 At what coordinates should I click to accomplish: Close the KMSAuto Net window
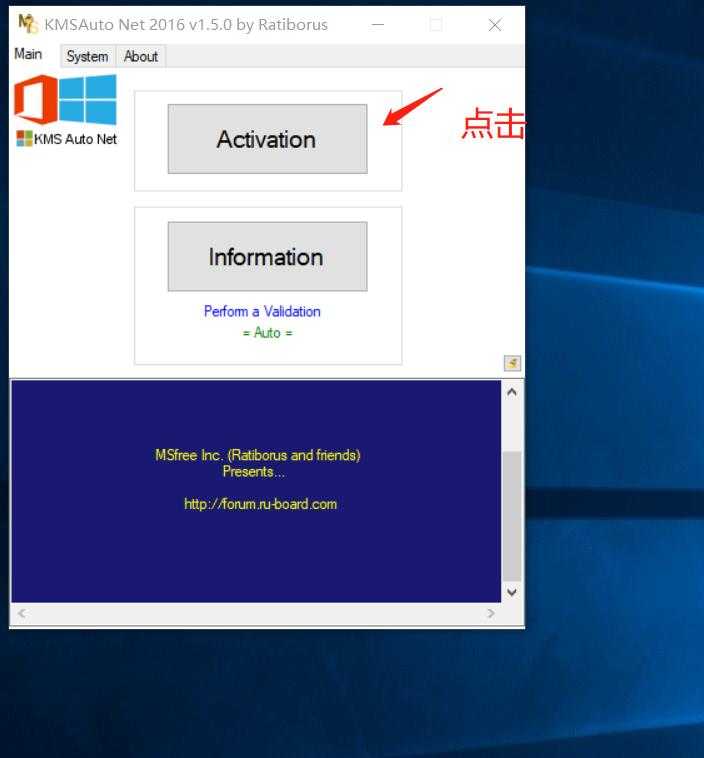tap(495, 25)
